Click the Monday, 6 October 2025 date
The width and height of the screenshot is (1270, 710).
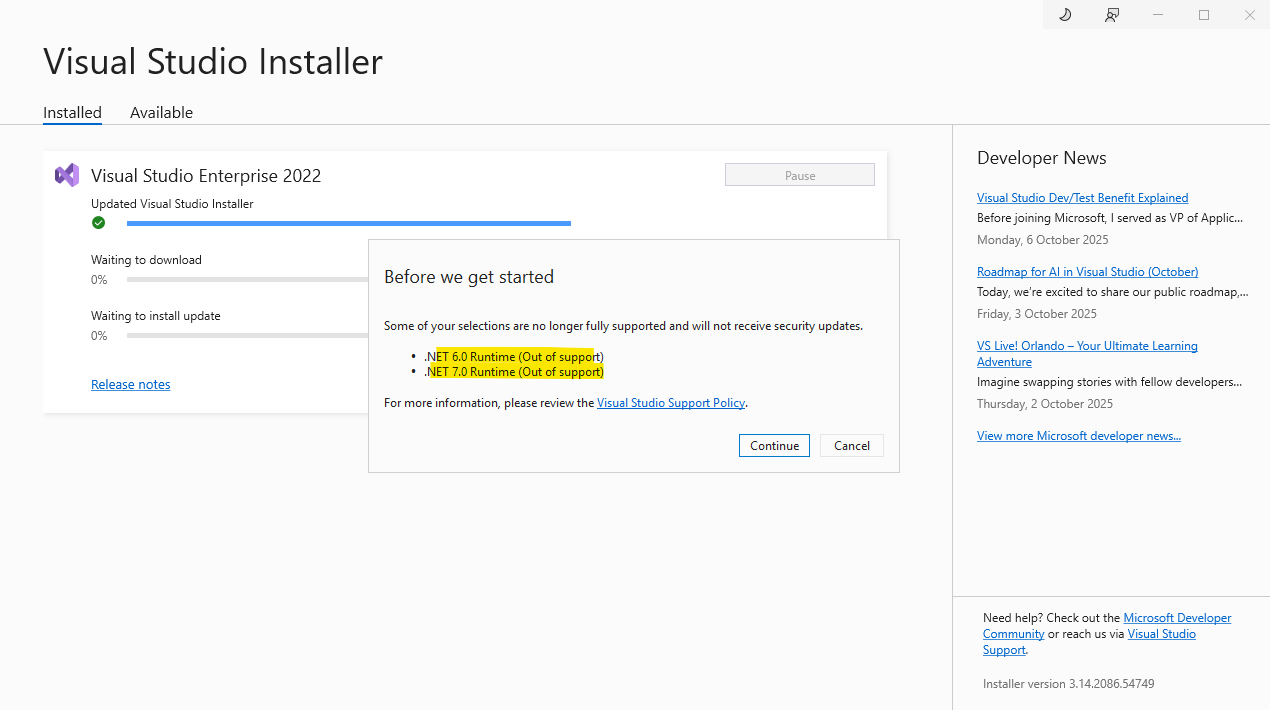coord(1043,240)
